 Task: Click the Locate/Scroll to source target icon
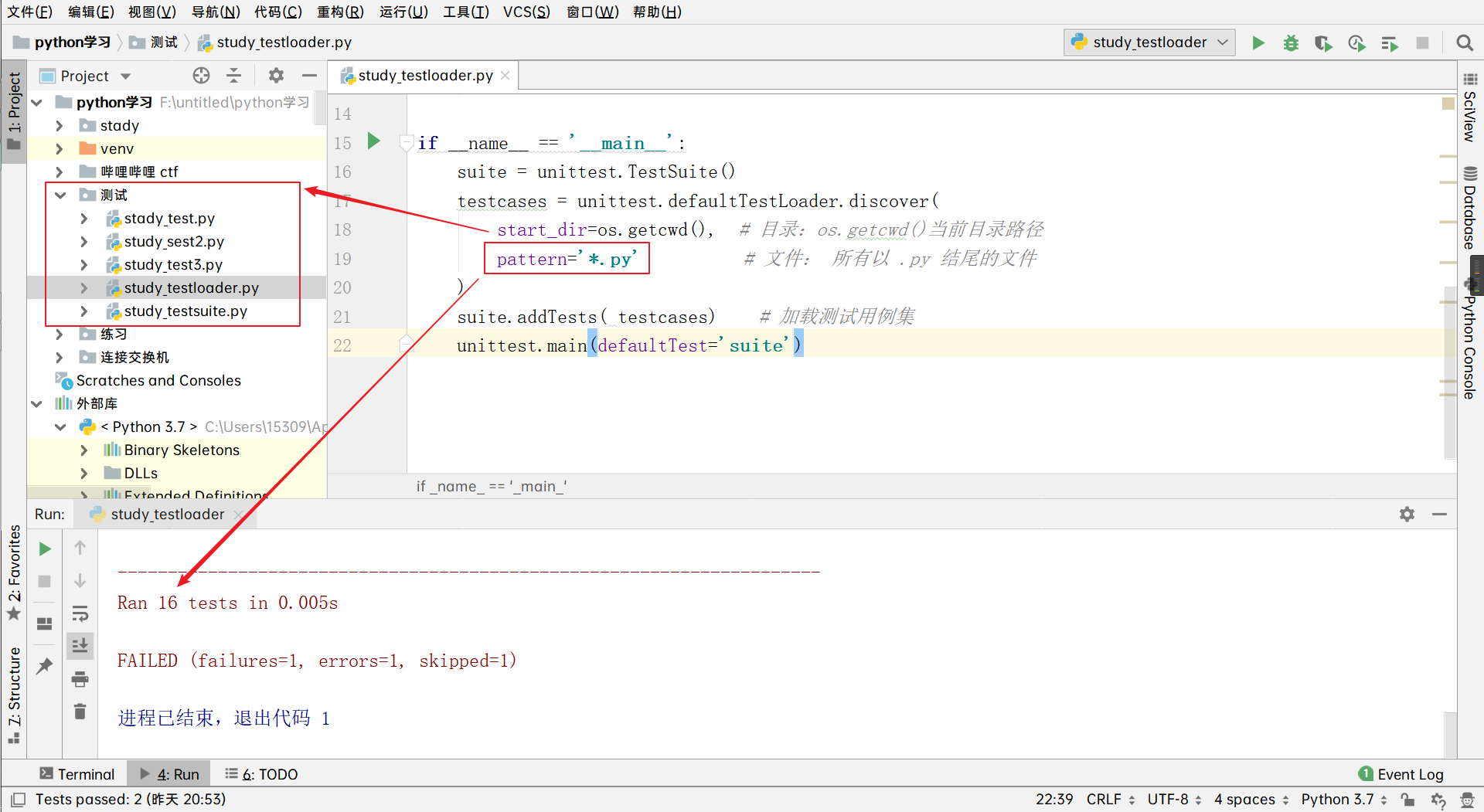click(201, 76)
